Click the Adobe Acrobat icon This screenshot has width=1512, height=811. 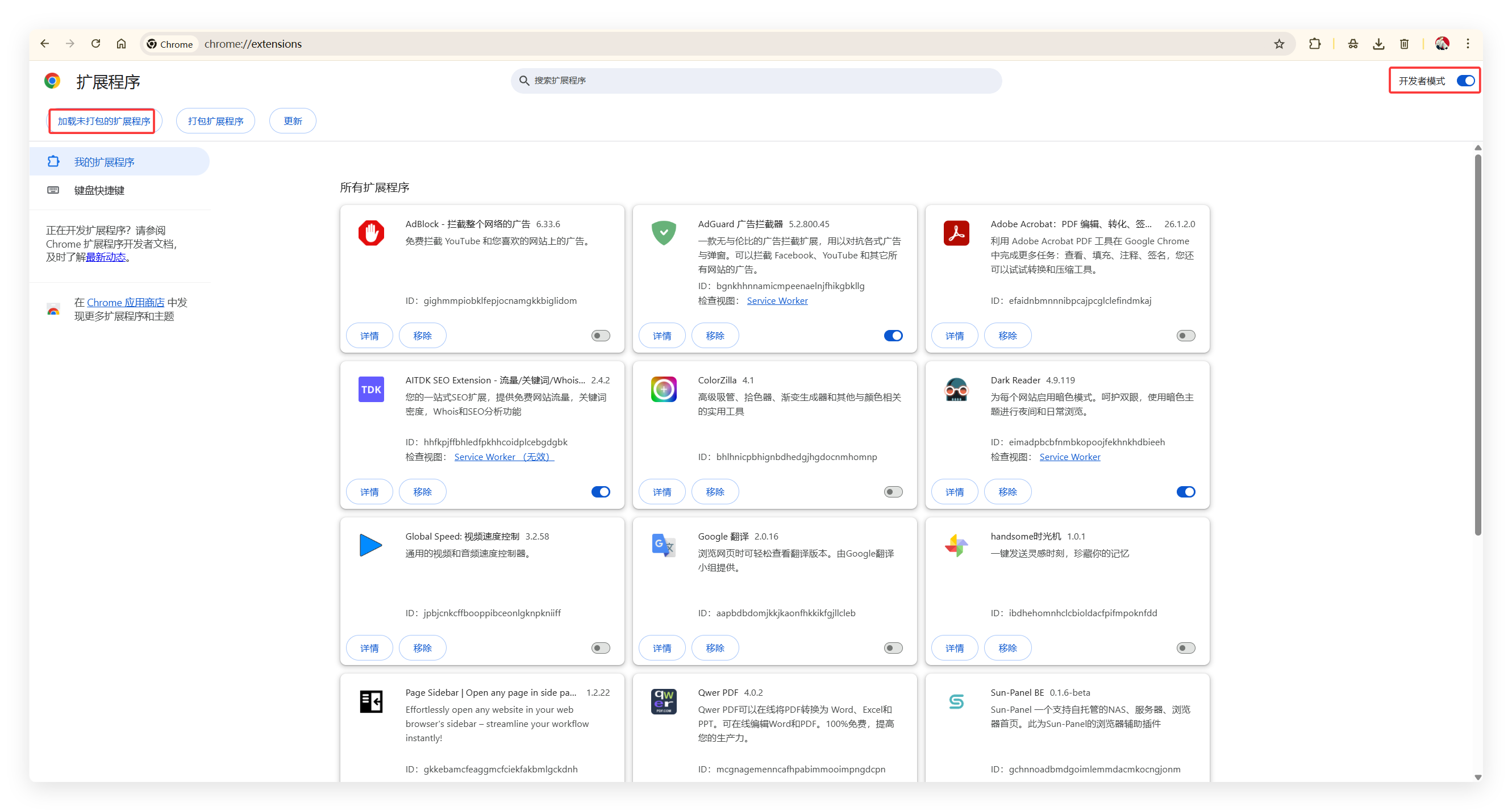pyautogui.click(x=956, y=233)
